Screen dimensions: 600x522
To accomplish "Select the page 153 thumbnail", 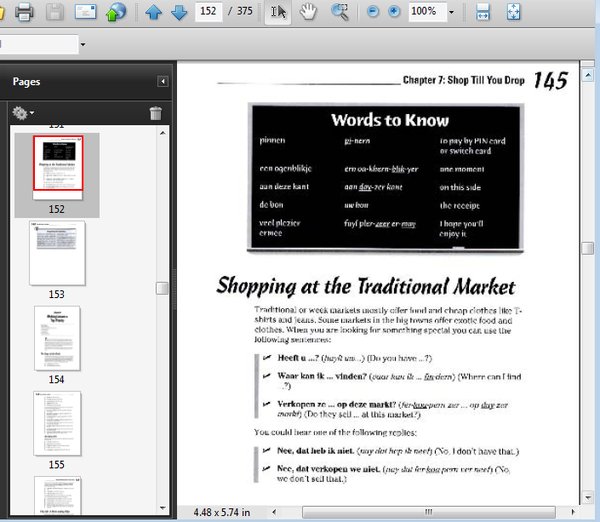I will point(58,253).
